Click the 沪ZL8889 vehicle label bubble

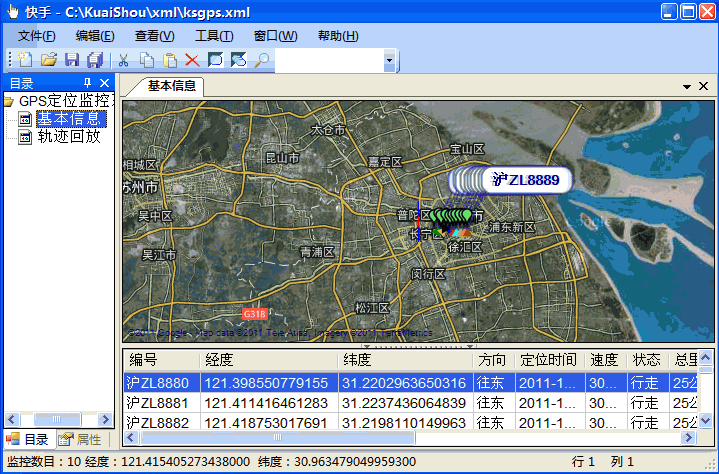[x=526, y=180]
